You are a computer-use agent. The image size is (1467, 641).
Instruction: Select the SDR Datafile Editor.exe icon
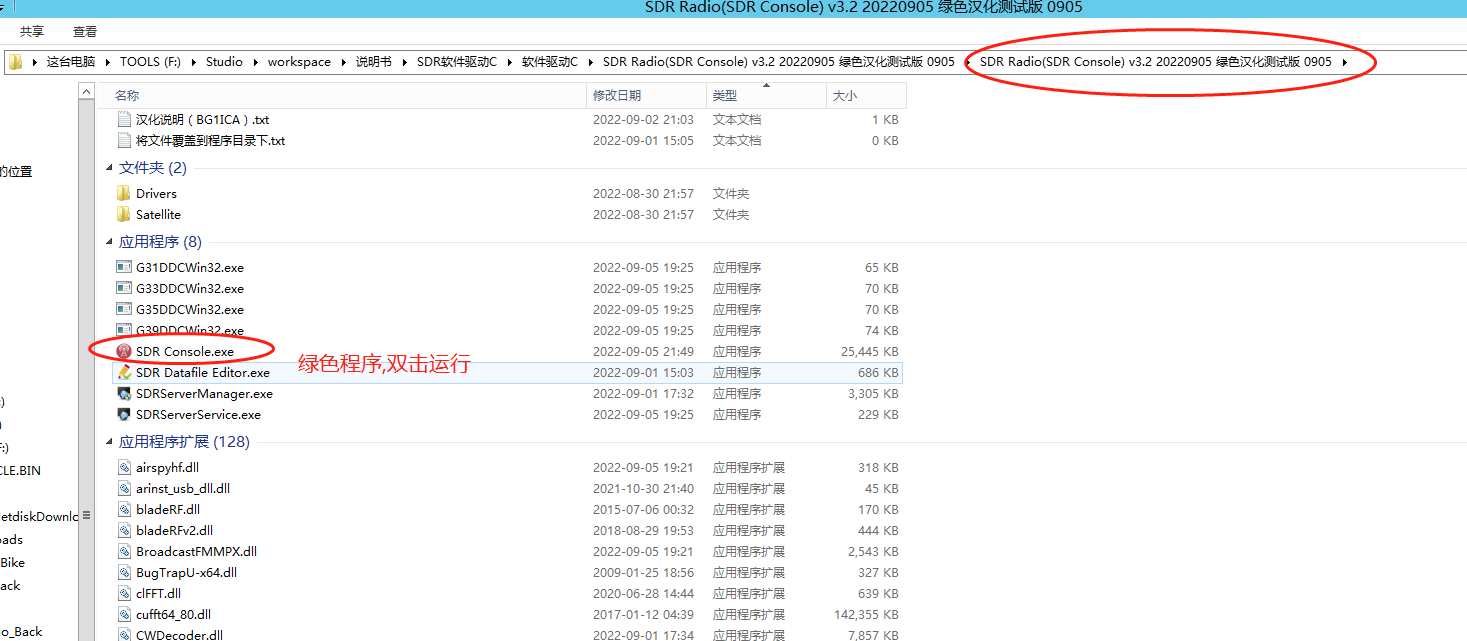tap(124, 372)
